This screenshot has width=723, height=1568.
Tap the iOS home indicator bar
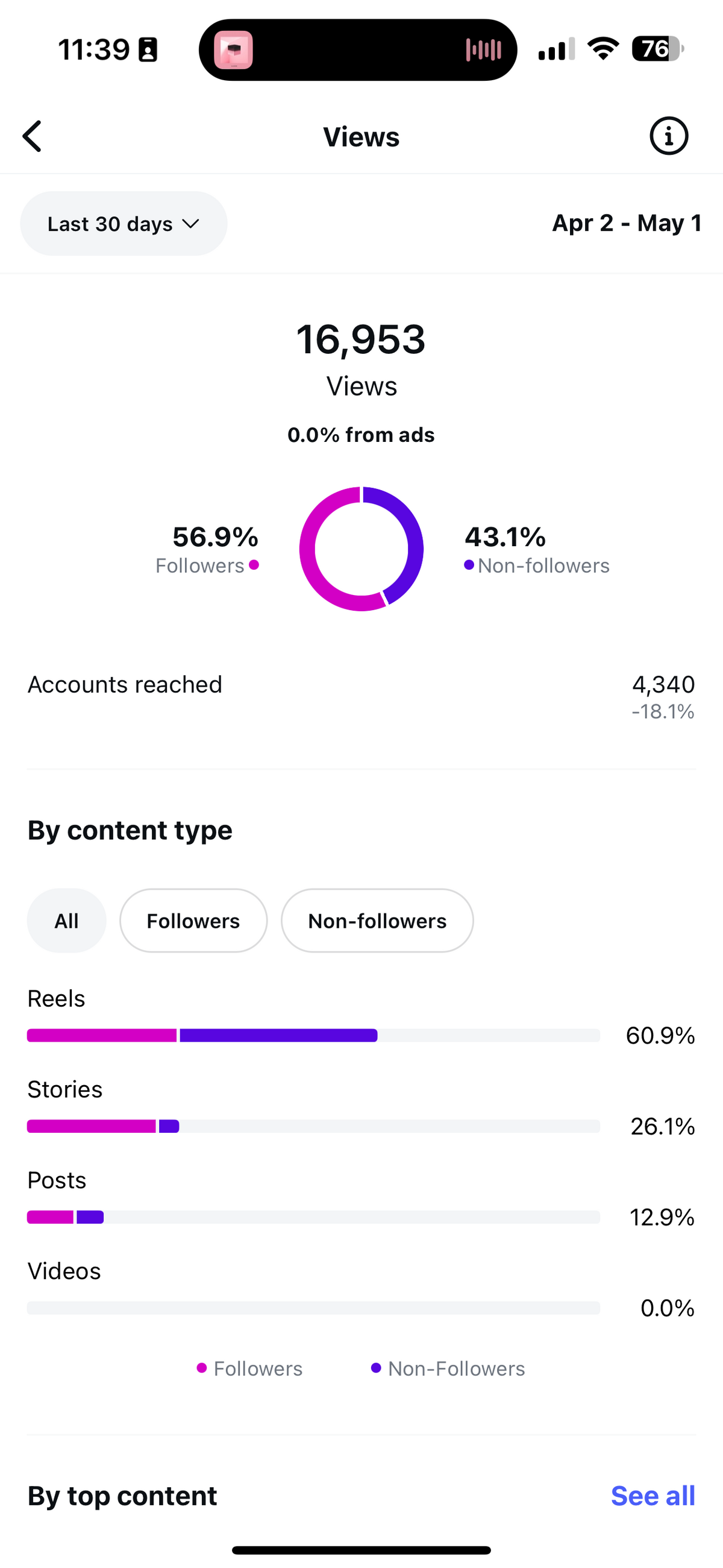tap(361, 1550)
